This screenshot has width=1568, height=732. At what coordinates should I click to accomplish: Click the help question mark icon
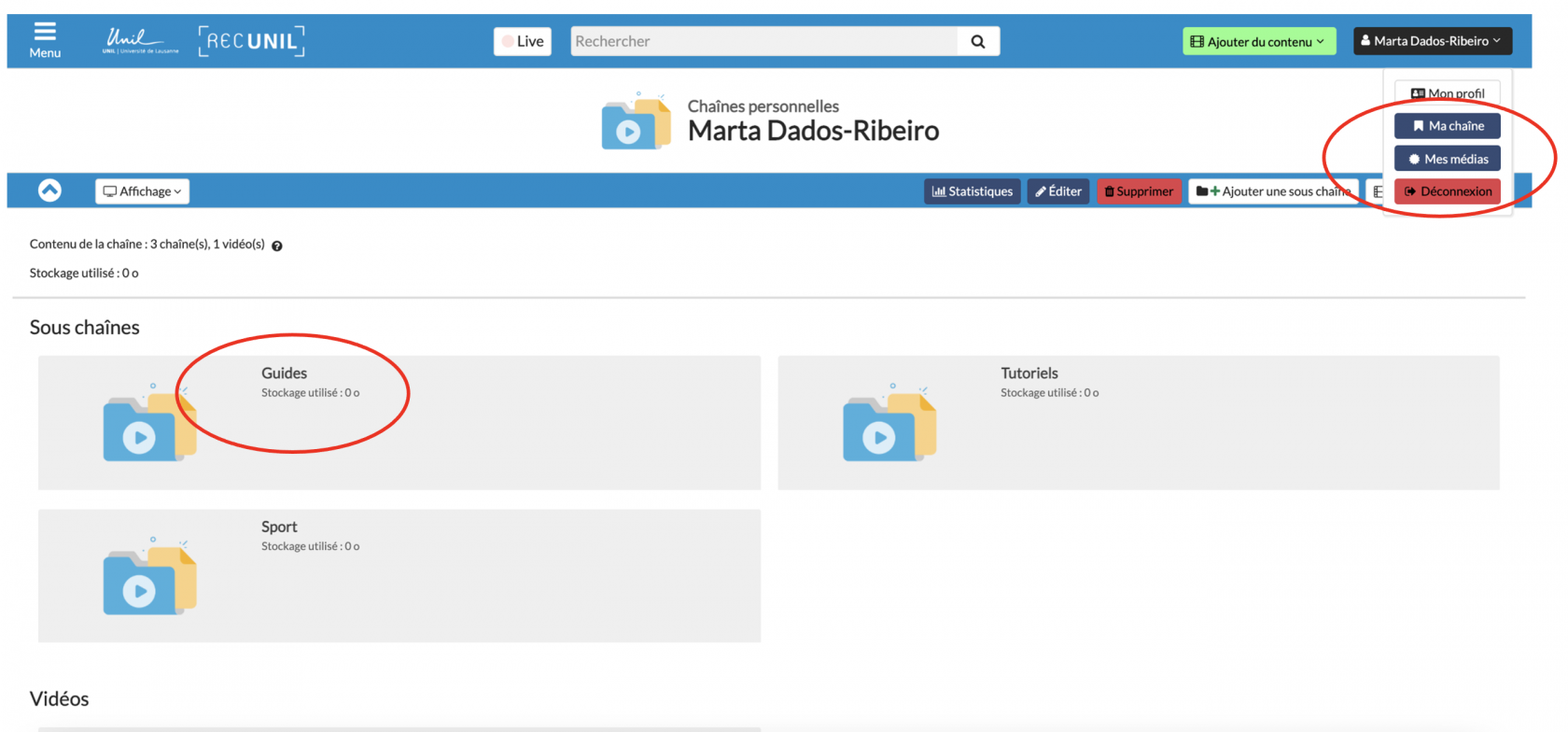coord(277,246)
